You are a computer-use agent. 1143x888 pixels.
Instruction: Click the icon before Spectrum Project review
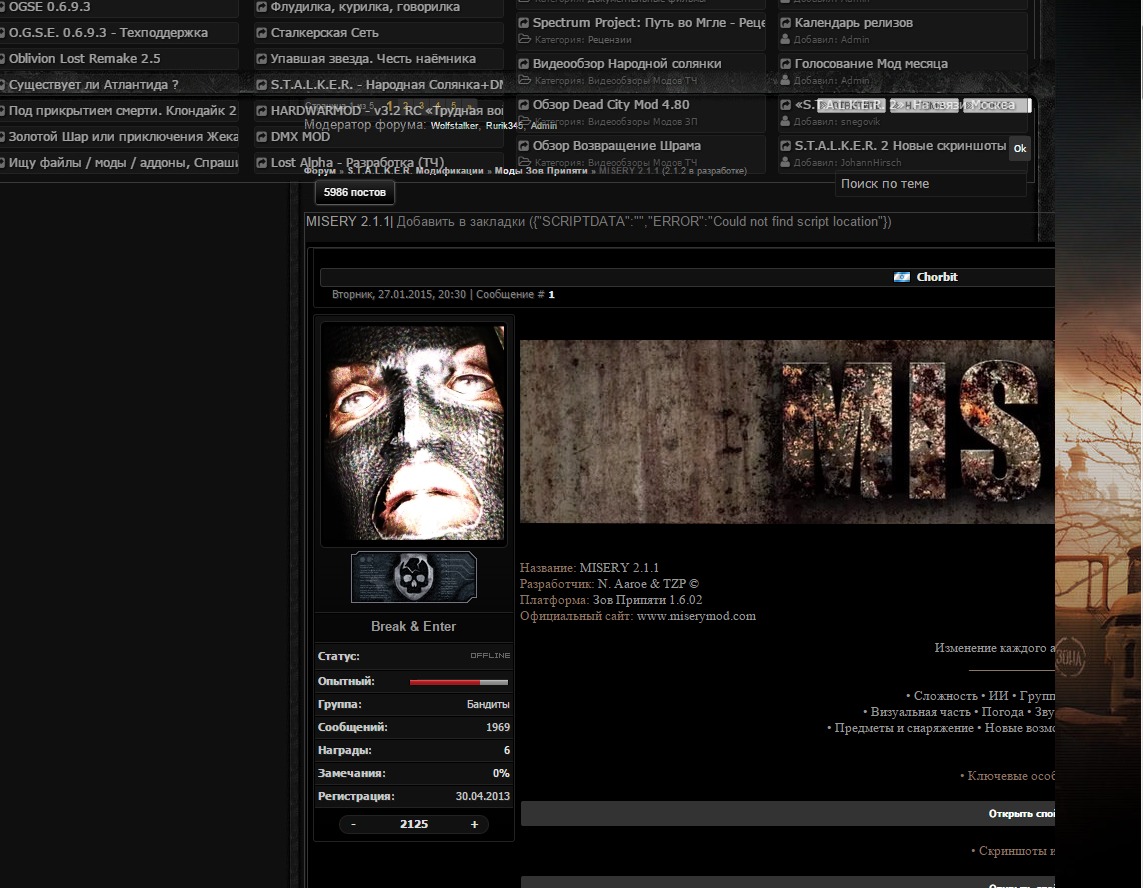click(x=523, y=23)
